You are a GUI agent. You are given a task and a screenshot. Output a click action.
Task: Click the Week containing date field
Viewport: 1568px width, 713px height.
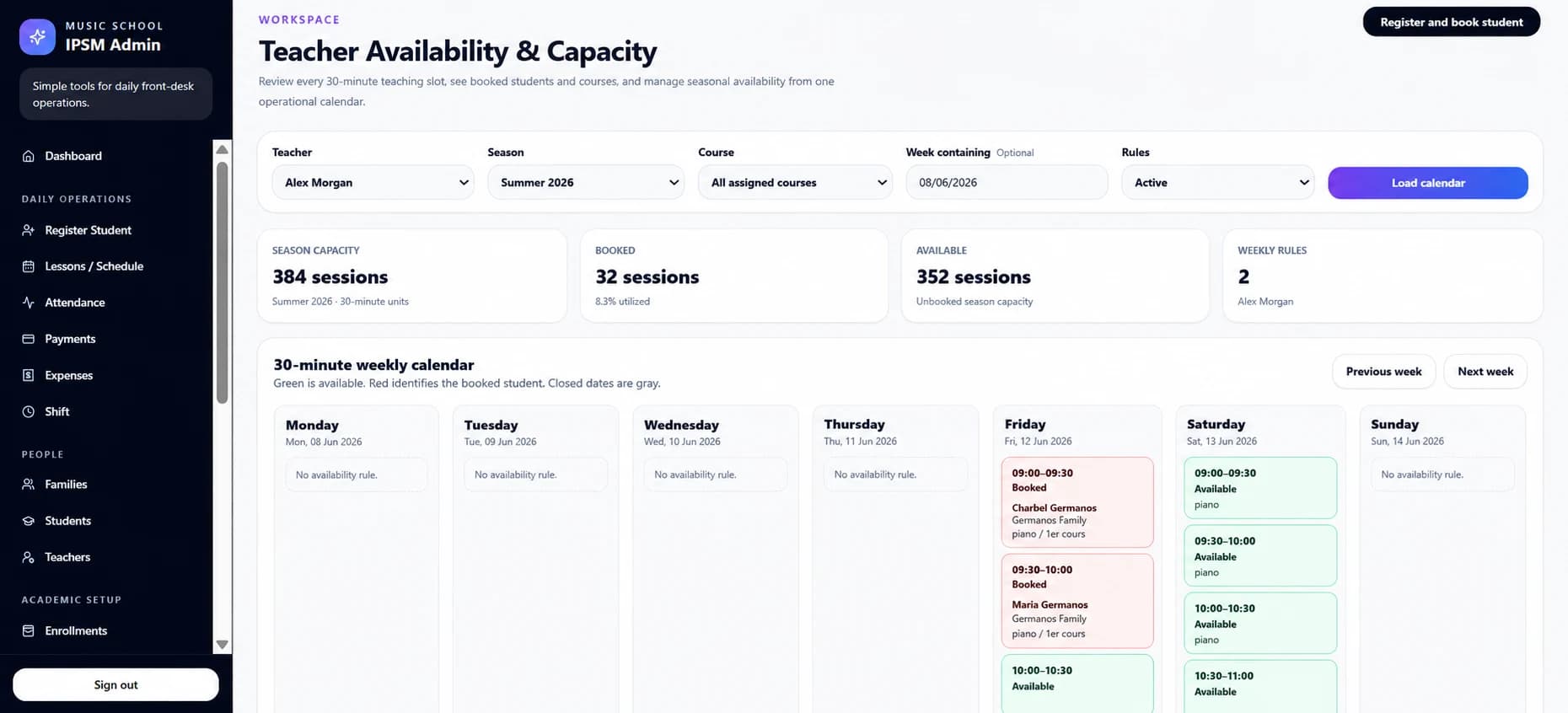[1007, 182]
